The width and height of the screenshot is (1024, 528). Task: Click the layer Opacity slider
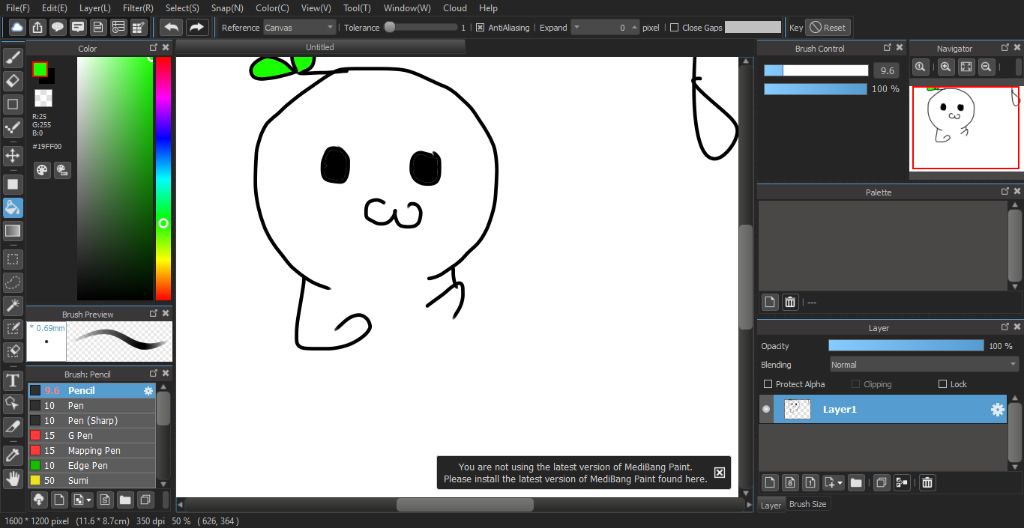click(x=905, y=346)
